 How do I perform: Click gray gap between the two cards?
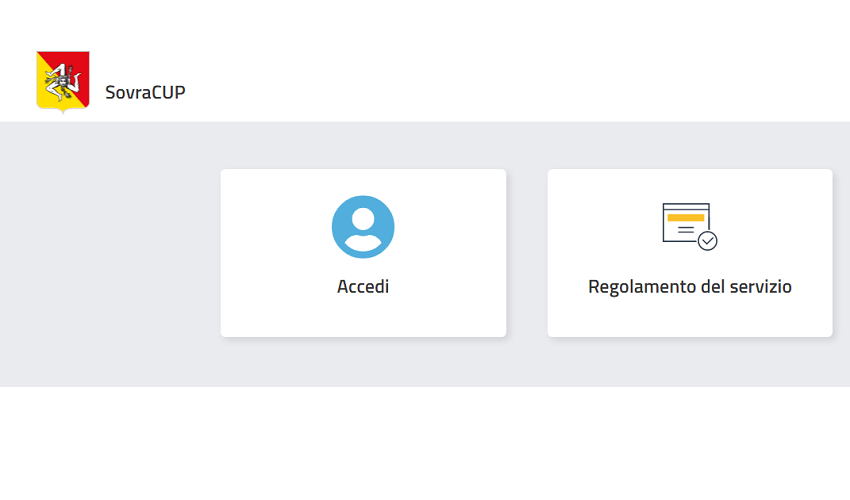point(527,253)
